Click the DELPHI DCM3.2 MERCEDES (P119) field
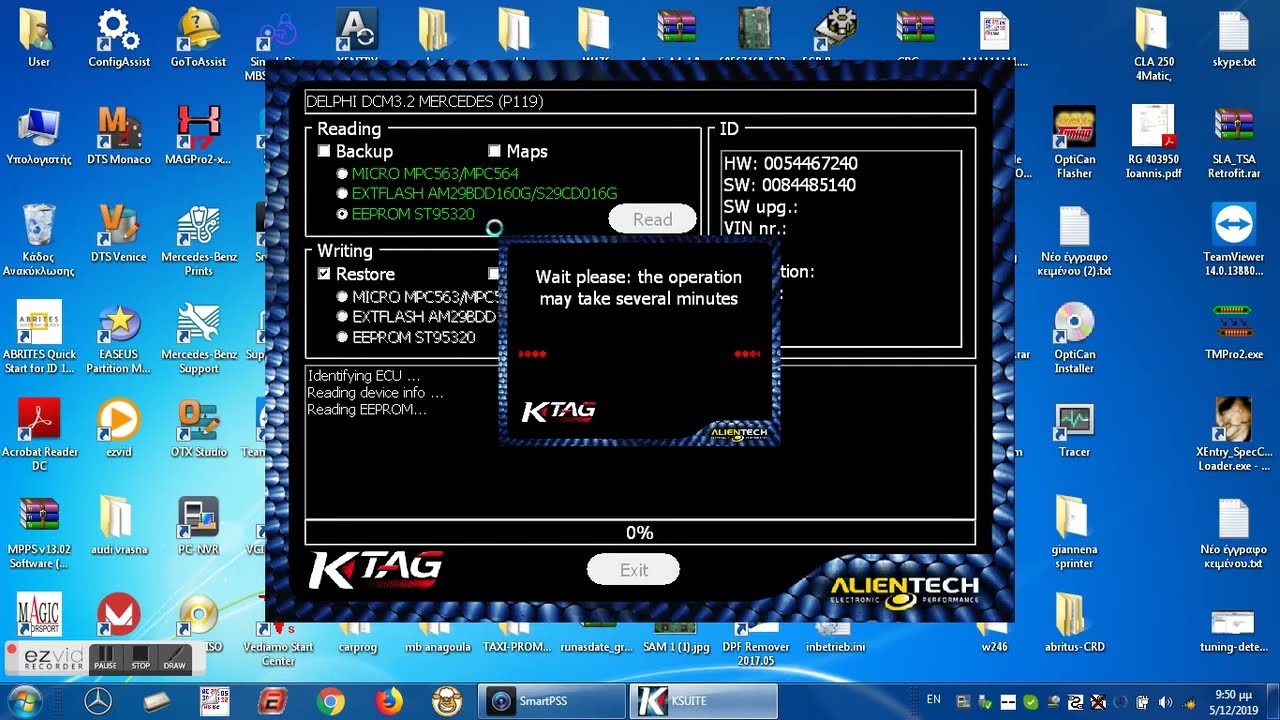This screenshot has width=1280, height=720. click(x=640, y=101)
